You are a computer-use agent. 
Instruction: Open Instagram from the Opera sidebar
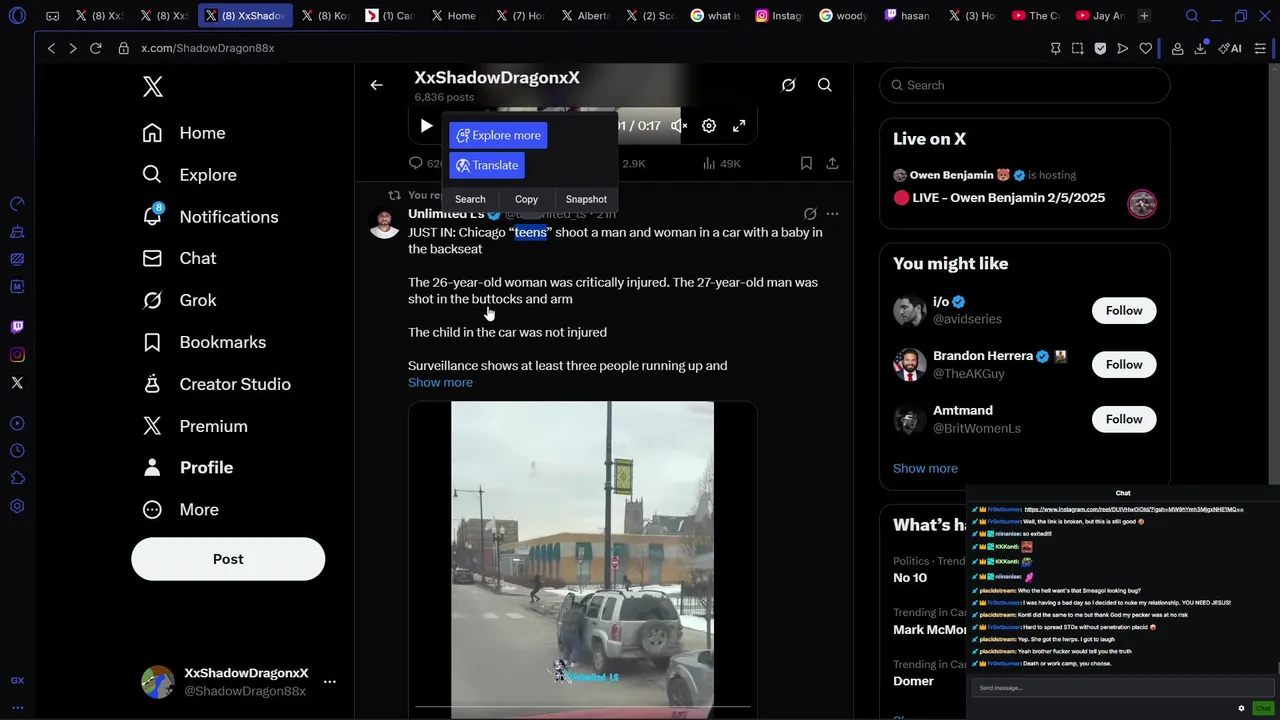pyautogui.click(x=17, y=355)
